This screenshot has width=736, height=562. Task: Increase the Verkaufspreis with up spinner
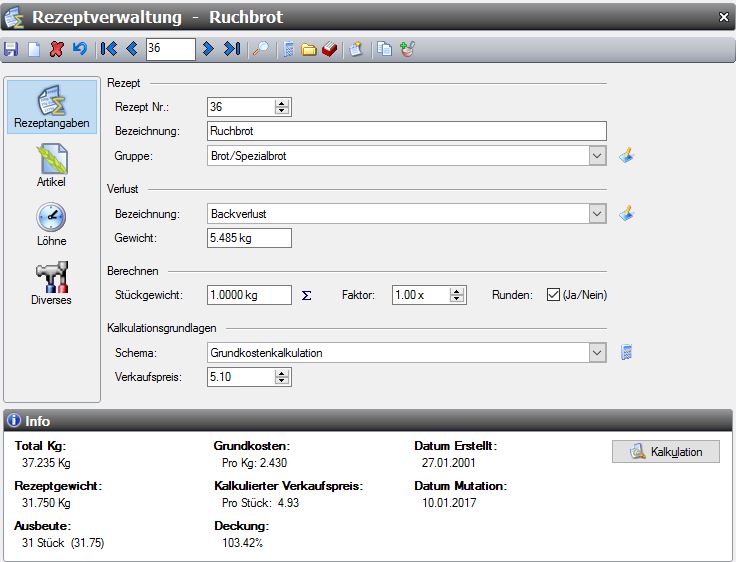(282, 372)
